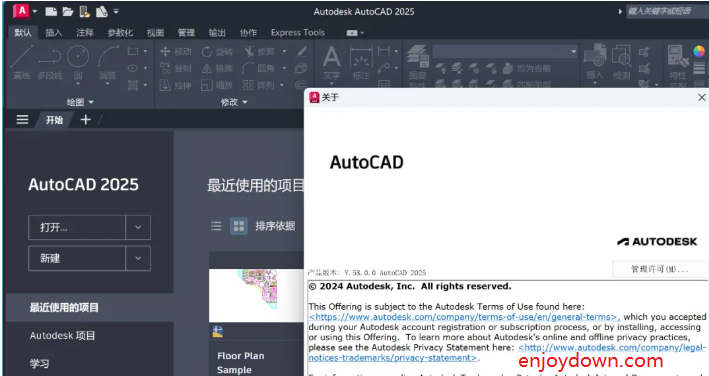Click the Erase pencil icon in Modify panel
The width and height of the screenshot is (709, 376).
click(301, 52)
